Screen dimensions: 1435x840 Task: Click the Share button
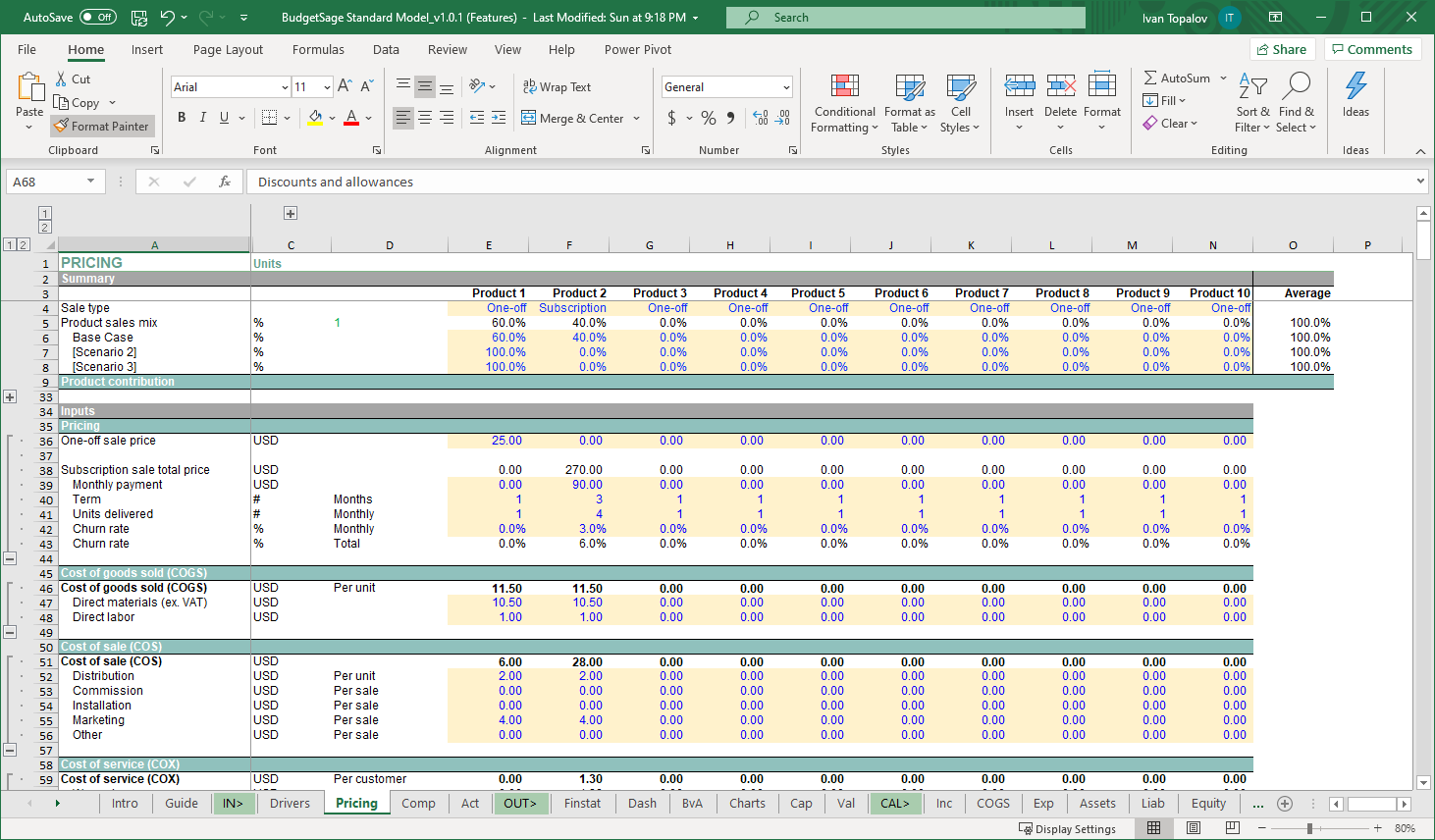(1281, 49)
